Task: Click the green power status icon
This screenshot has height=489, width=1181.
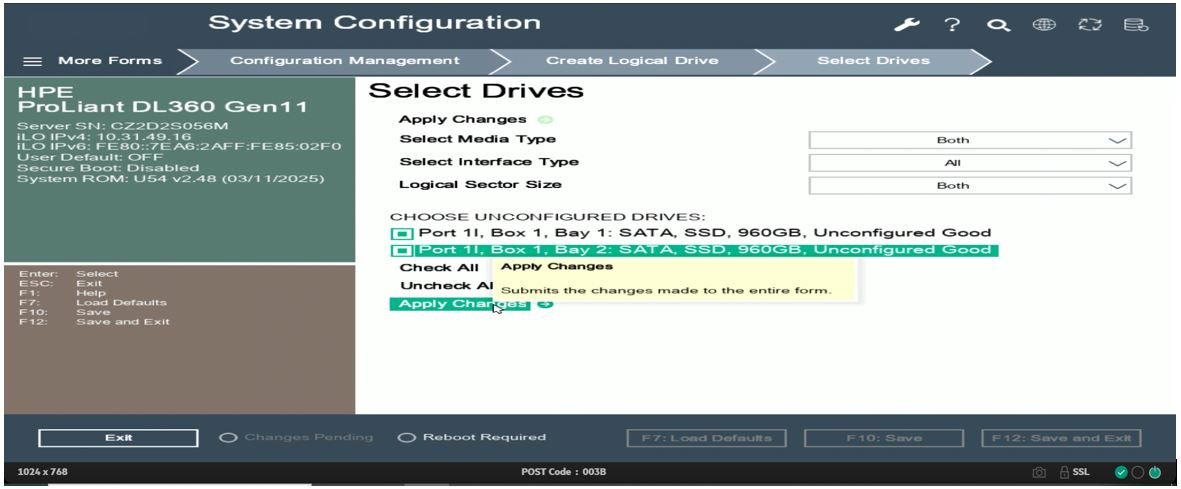Action: pyautogui.click(x=1154, y=472)
